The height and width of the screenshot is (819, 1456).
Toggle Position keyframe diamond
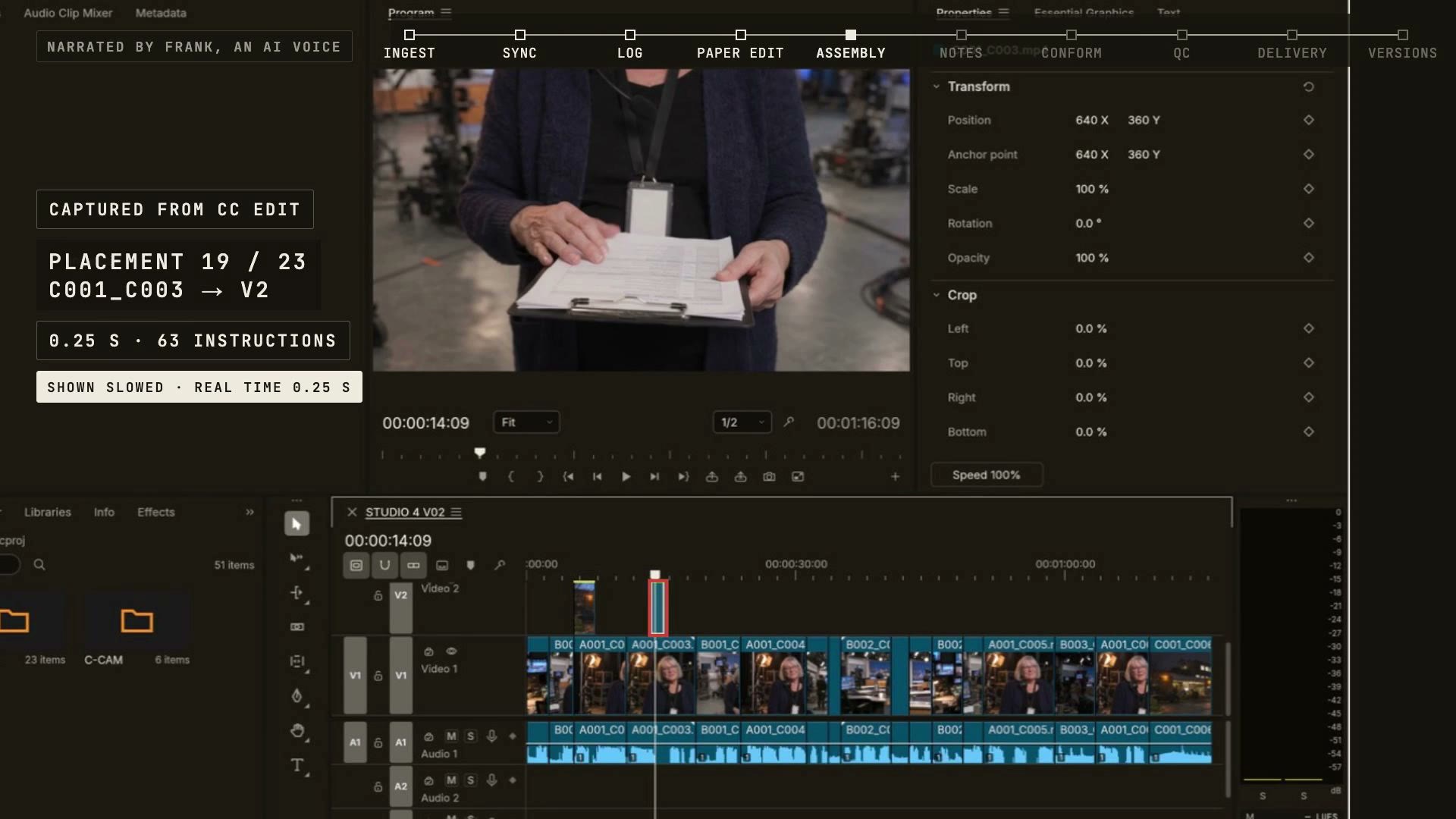click(x=1308, y=120)
